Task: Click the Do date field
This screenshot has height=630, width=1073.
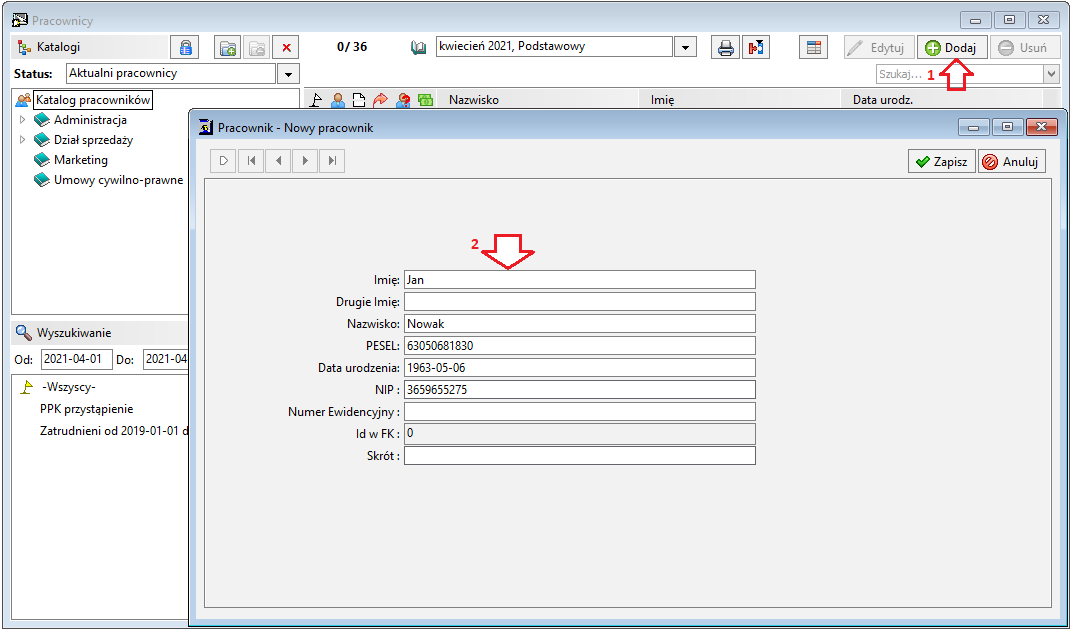Action: (x=166, y=359)
